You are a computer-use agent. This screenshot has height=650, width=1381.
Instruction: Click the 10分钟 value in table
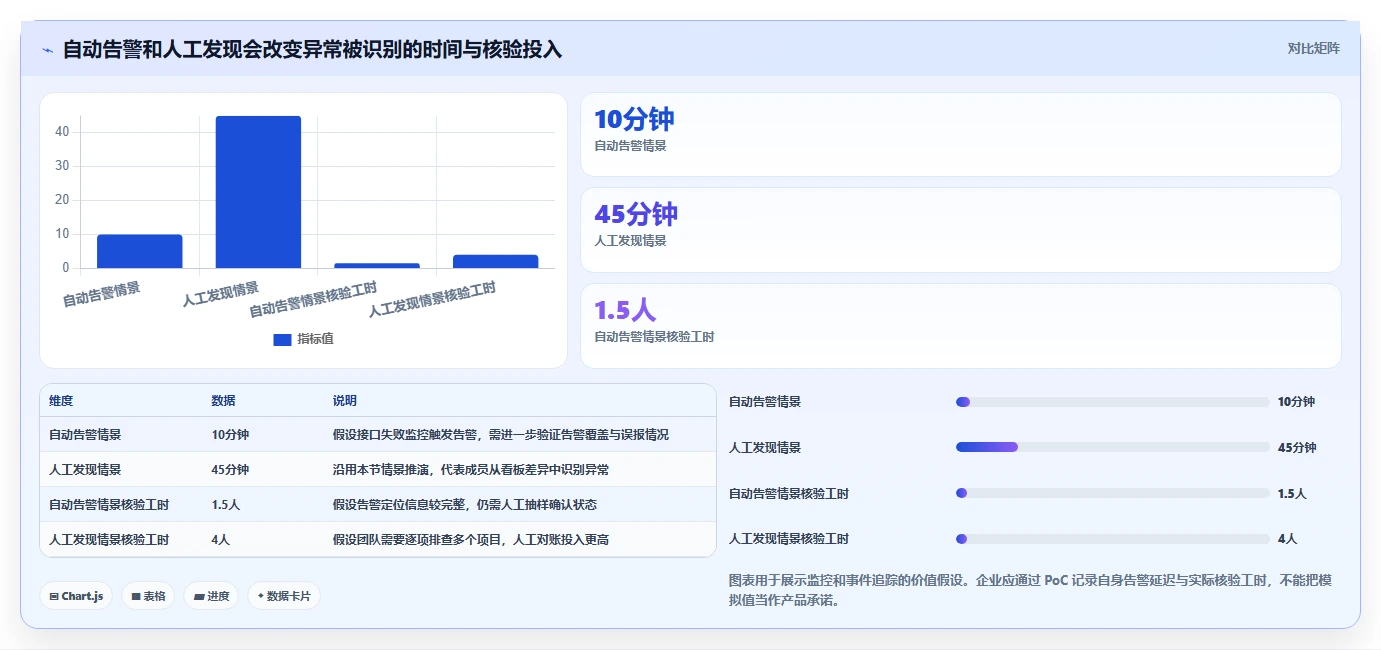[x=230, y=435]
